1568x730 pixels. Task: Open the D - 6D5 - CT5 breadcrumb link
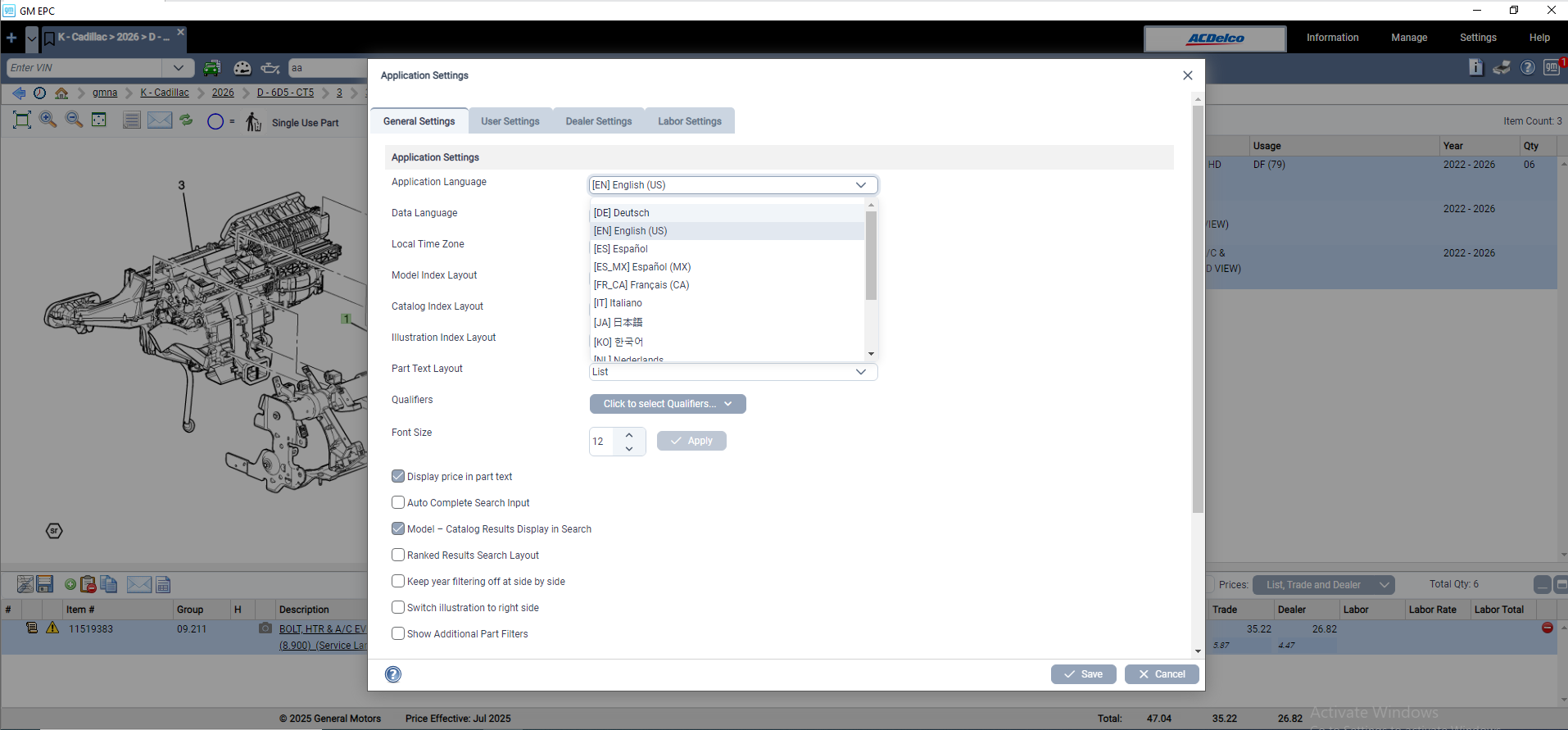click(285, 93)
